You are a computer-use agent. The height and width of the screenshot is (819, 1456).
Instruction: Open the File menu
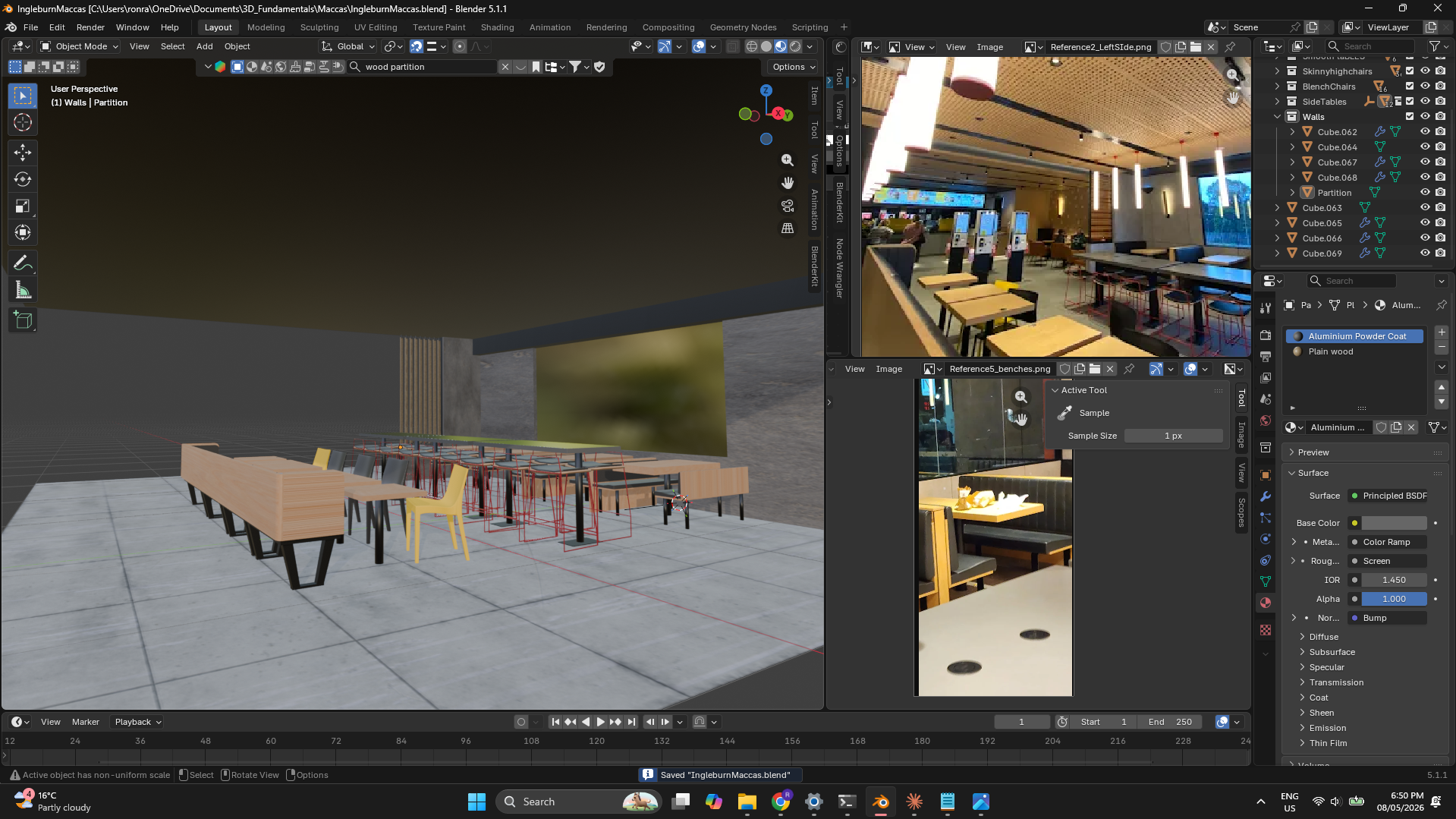(x=30, y=27)
